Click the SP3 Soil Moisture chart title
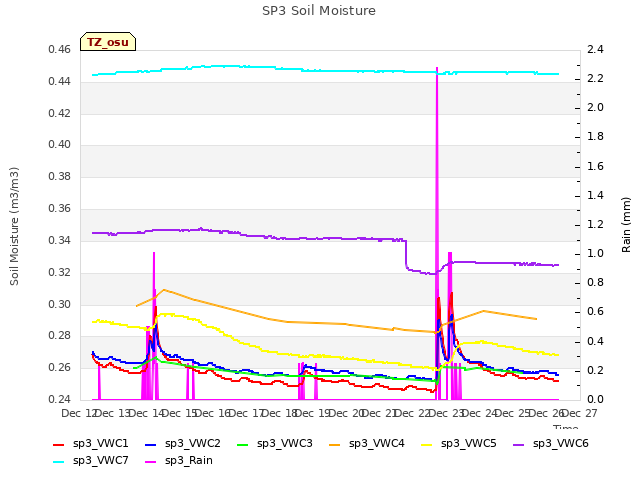This screenshot has height=480, width=640. pyautogui.click(x=319, y=11)
